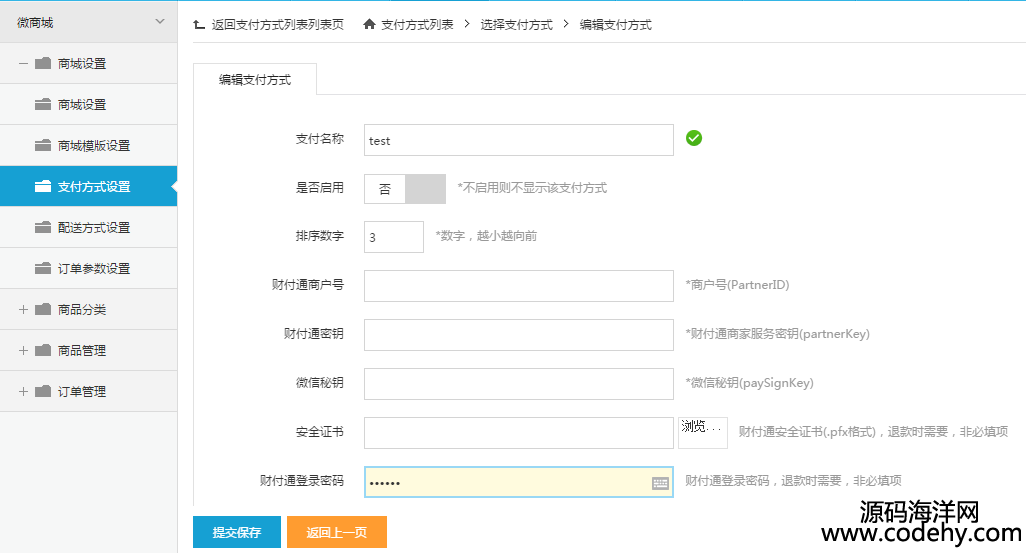Image resolution: width=1026 pixels, height=553 pixels.
Task: Toggle the 是否启用 enable switch
Action: [x=404, y=188]
